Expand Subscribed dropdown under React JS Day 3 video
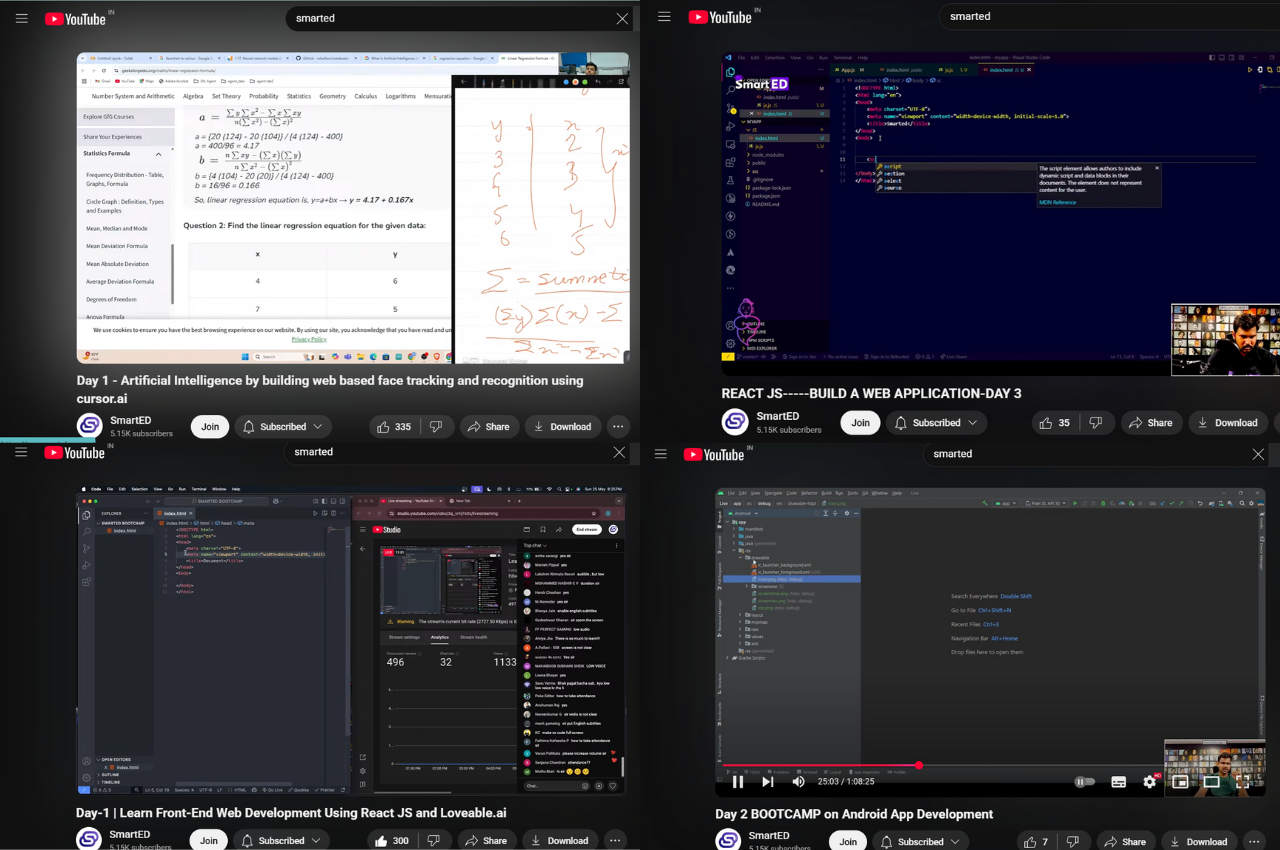This screenshot has width=1280, height=850. click(x=936, y=423)
